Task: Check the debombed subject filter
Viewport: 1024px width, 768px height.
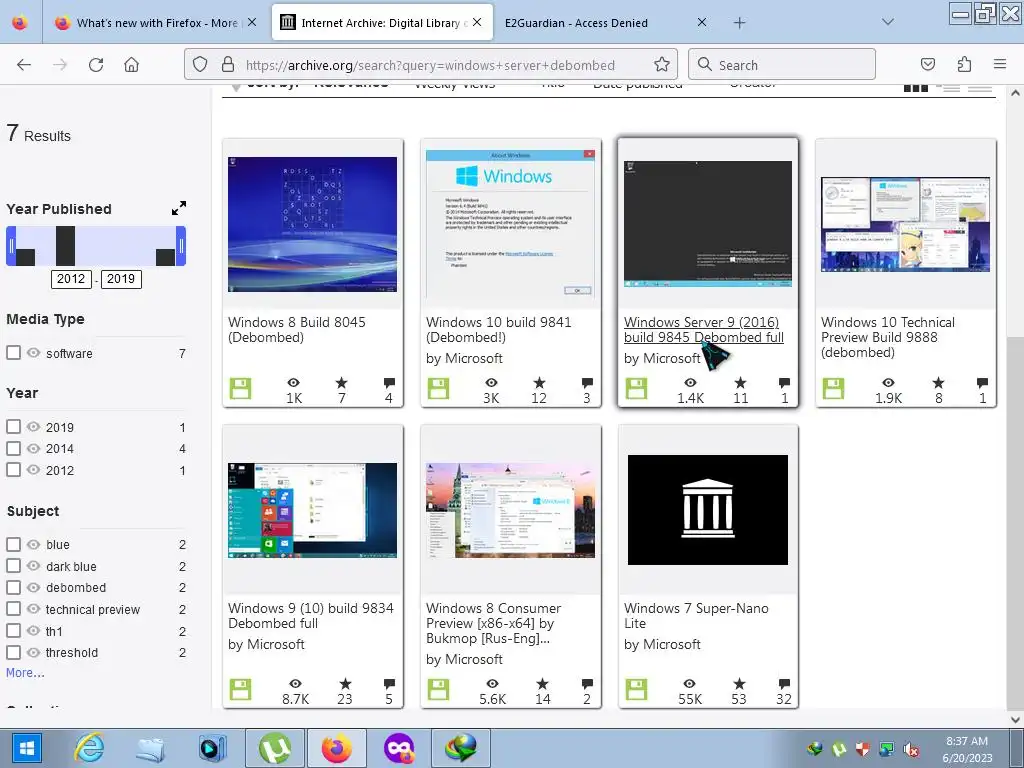Action: (13, 587)
